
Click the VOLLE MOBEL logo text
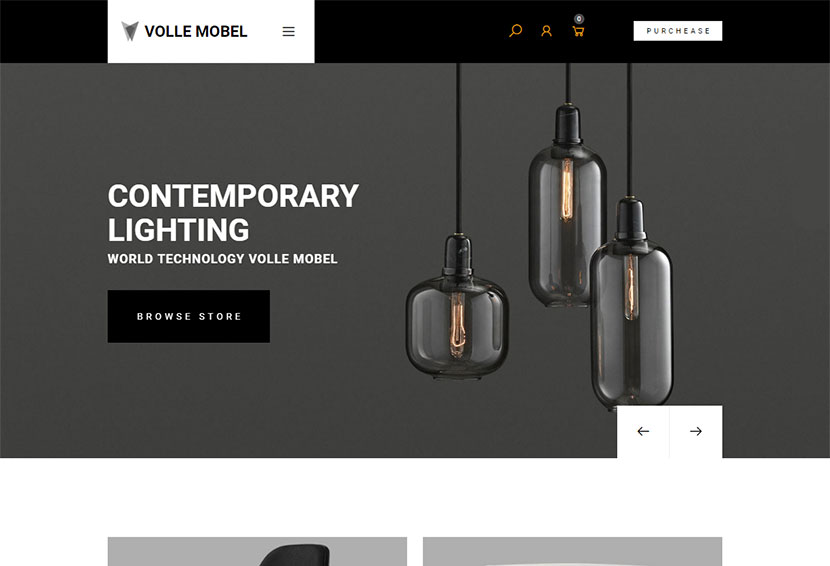click(196, 32)
